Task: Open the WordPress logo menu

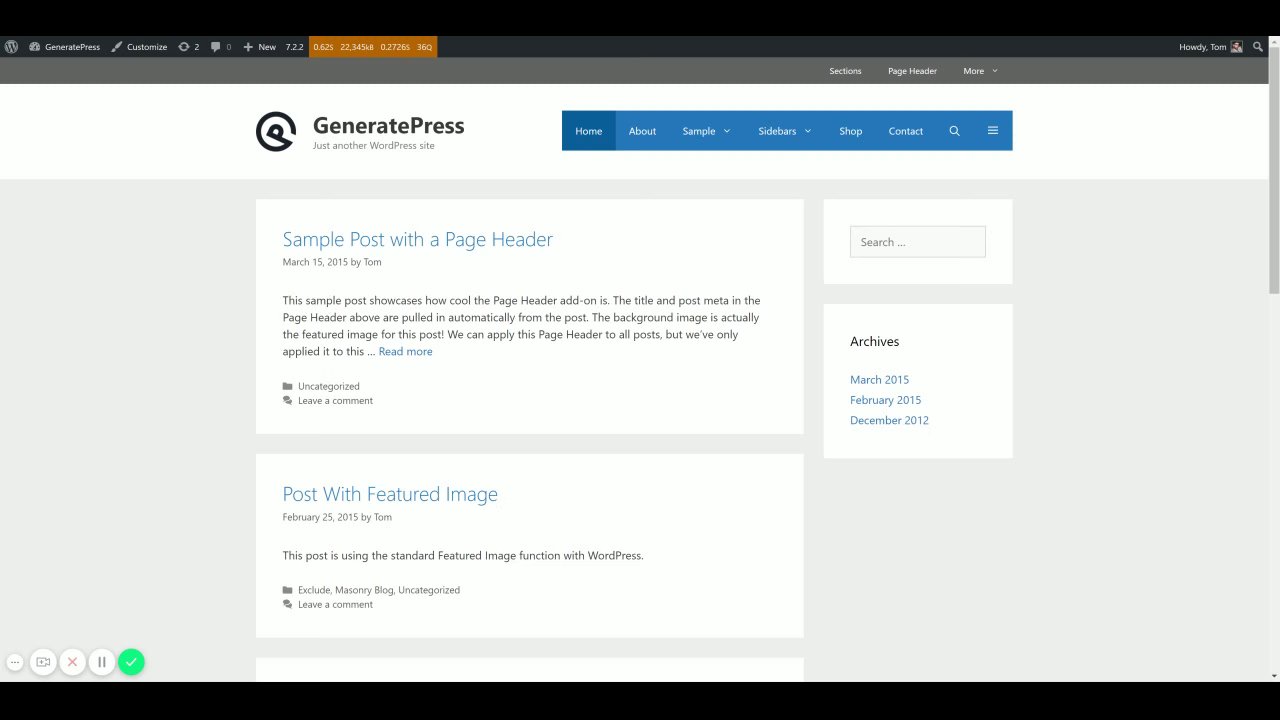Action: [x=11, y=47]
